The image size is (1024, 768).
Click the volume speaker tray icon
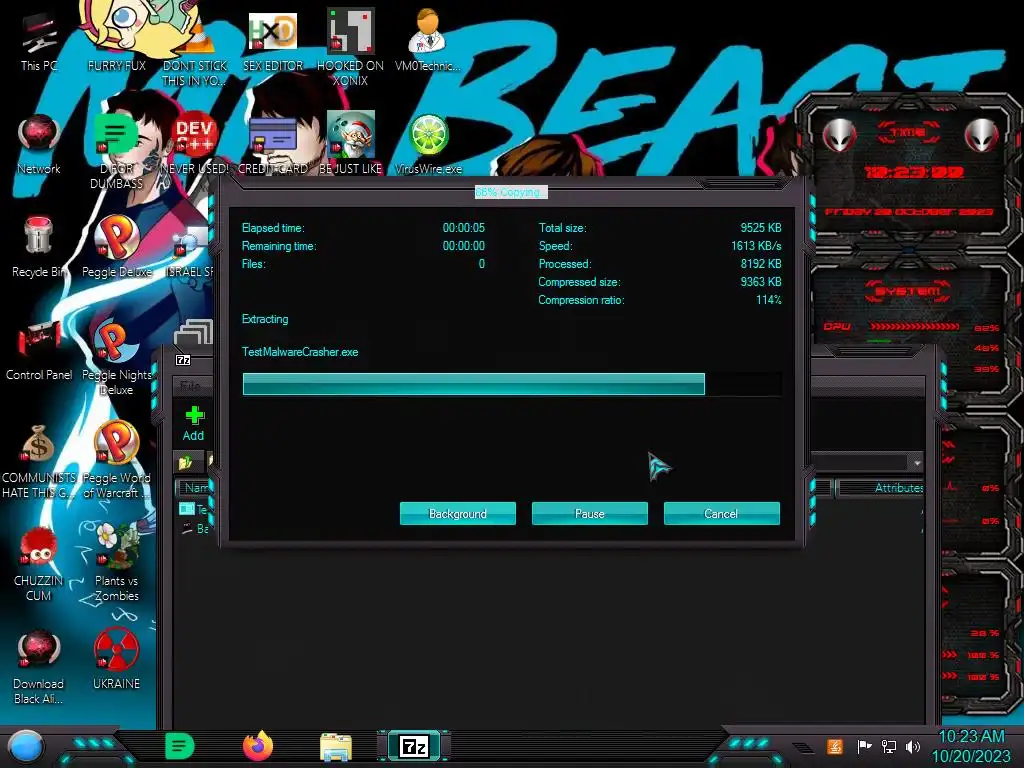pos(913,746)
